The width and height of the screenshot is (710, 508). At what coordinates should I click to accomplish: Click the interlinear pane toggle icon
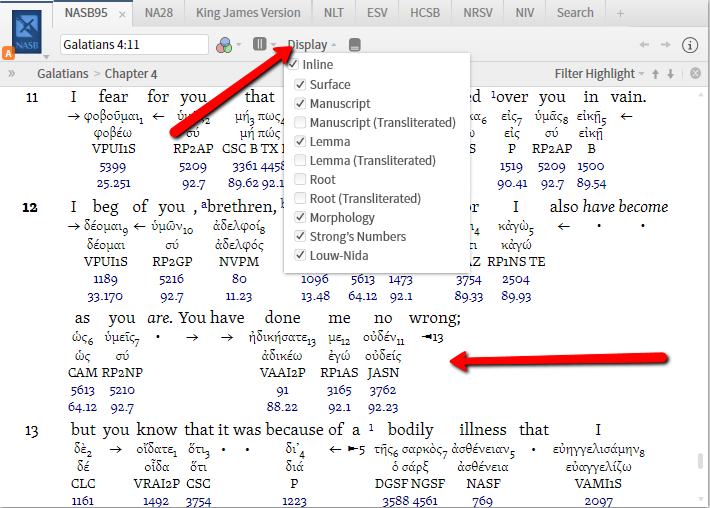click(355, 45)
